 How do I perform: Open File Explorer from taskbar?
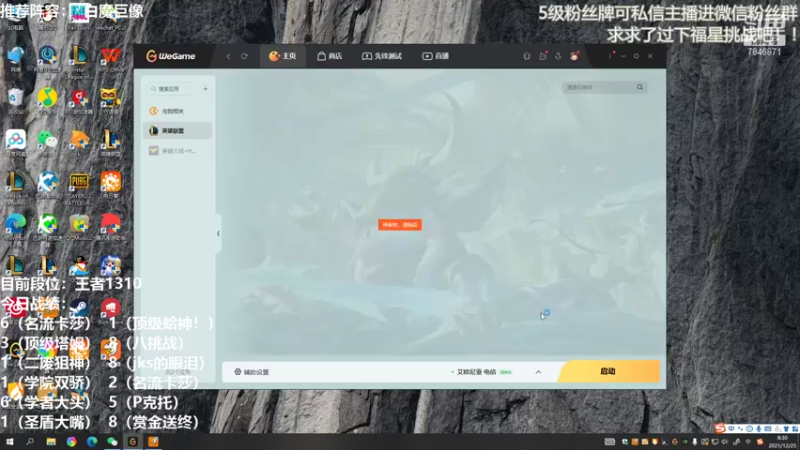click(x=51, y=442)
